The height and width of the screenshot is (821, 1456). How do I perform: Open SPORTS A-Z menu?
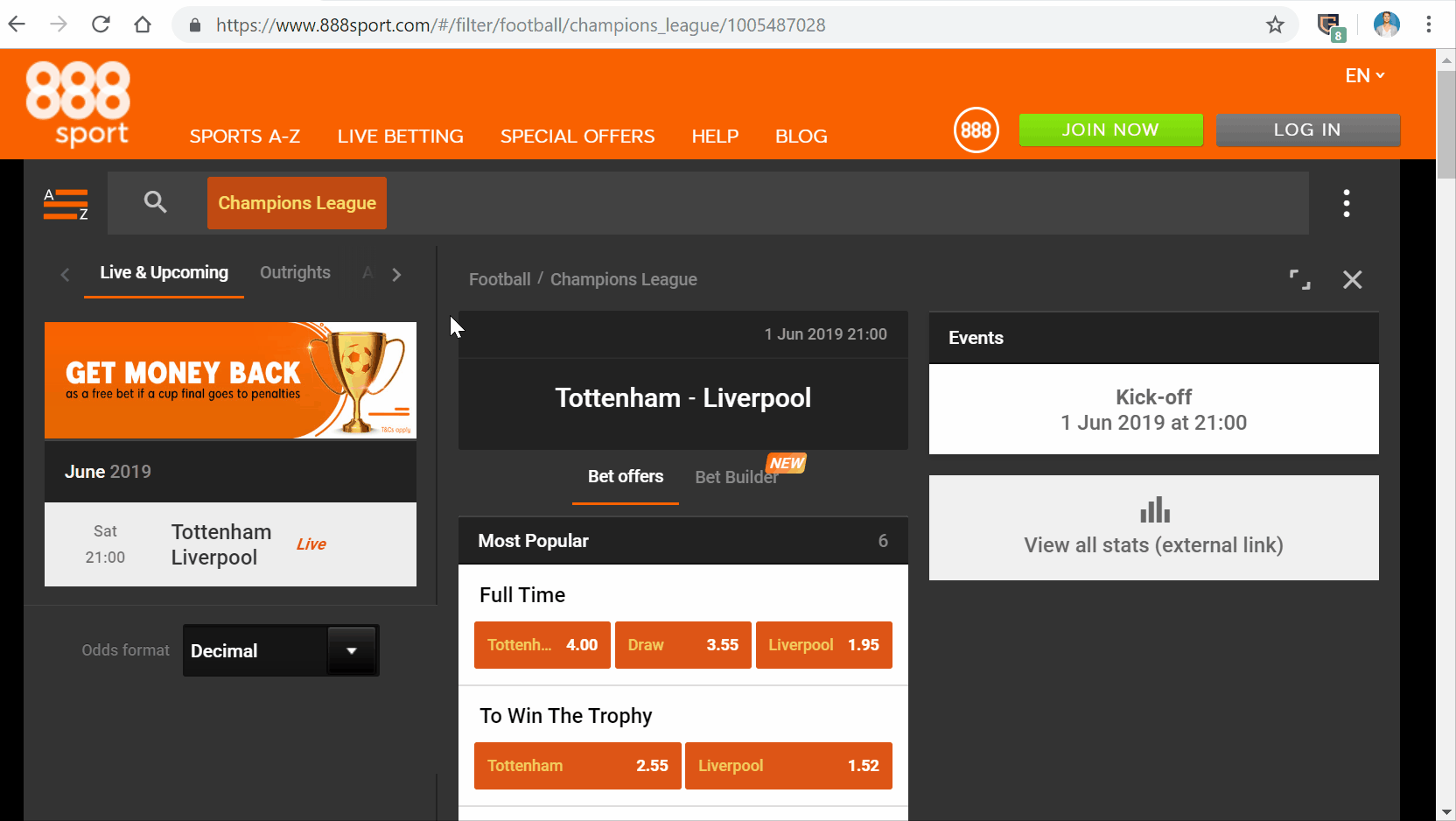[245, 137]
